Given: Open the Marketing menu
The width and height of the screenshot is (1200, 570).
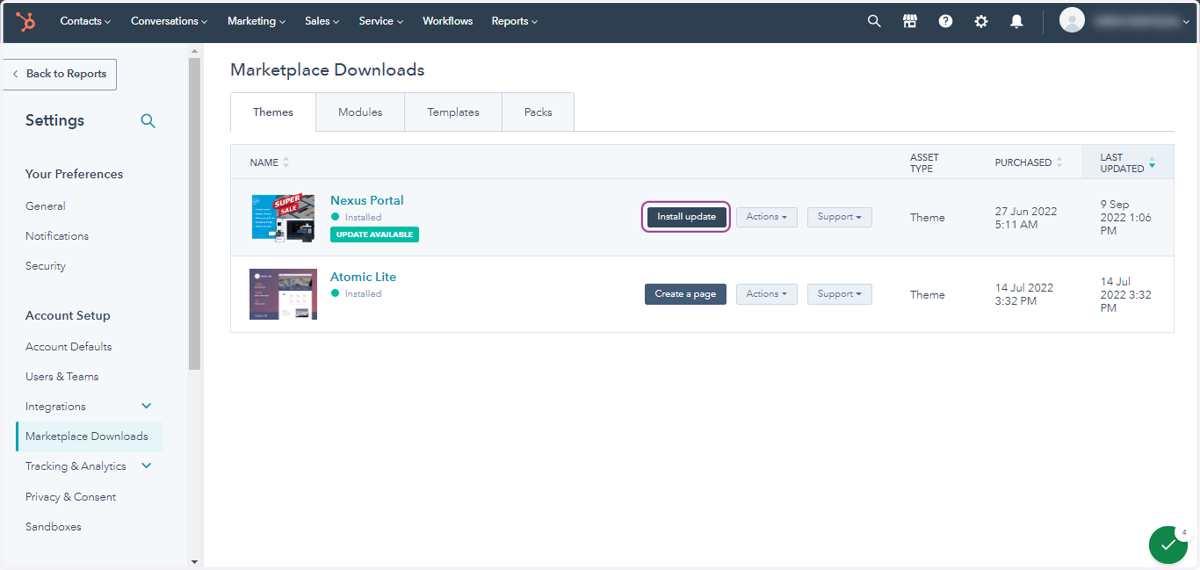Looking at the screenshot, I should tap(256, 21).
